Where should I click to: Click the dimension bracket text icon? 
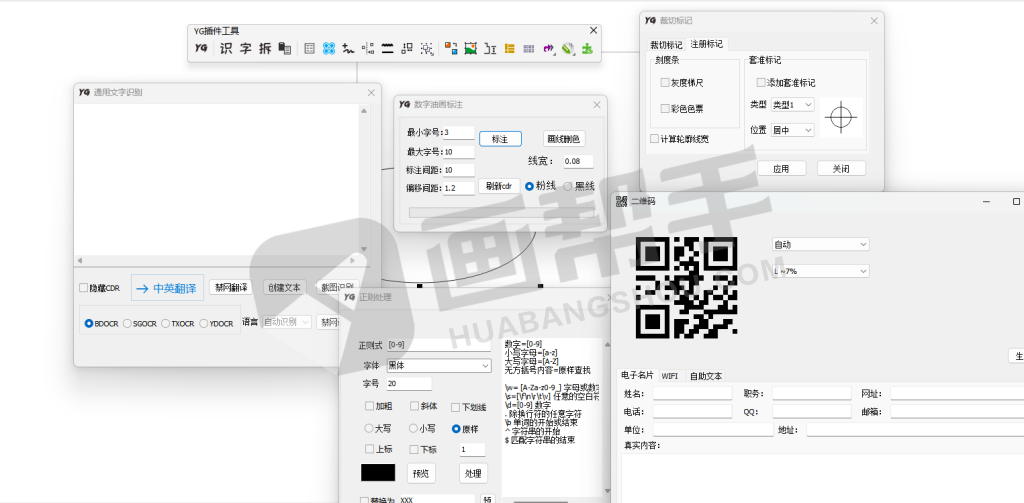coord(490,48)
